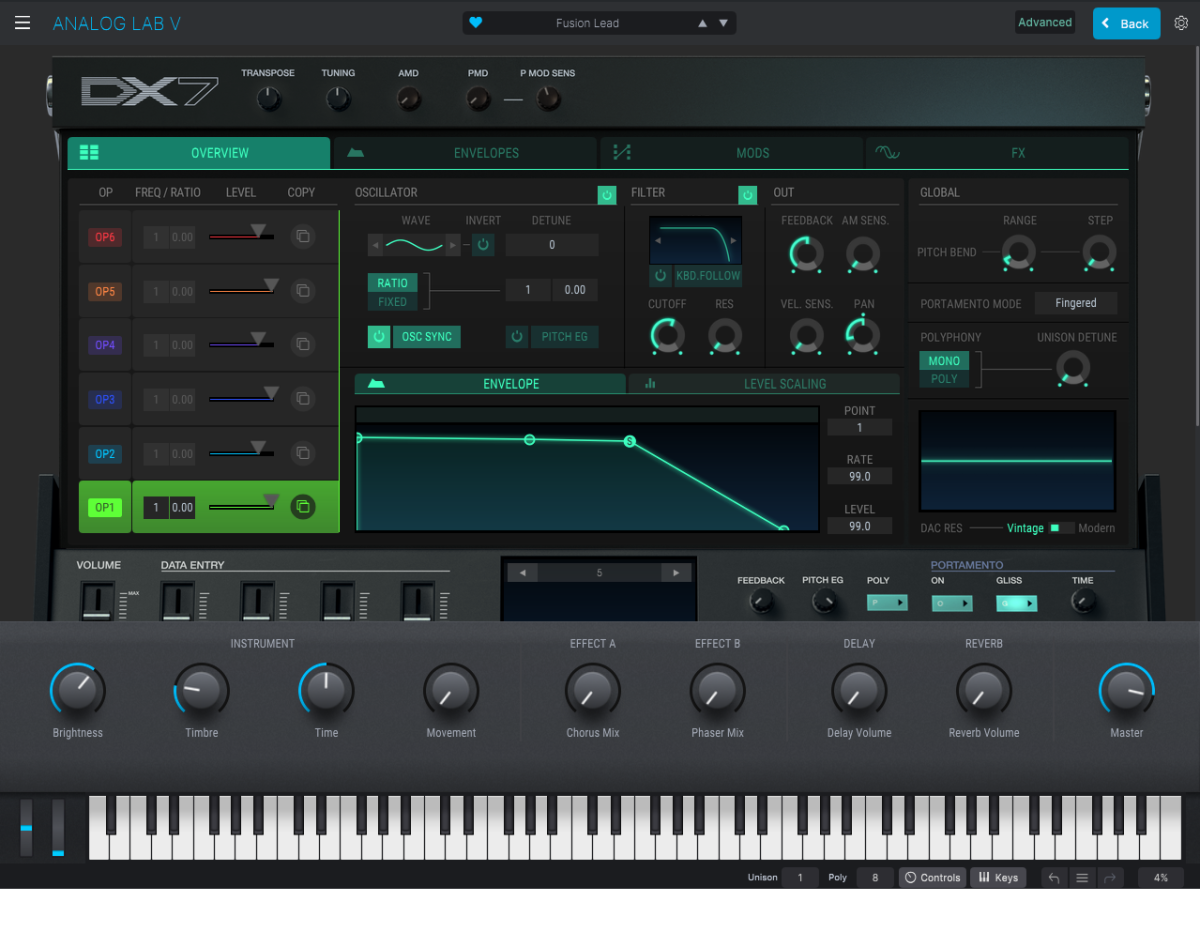Select the next preset with down arrow
The height and width of the screenshot is (947, 1200).
[723, 23]
